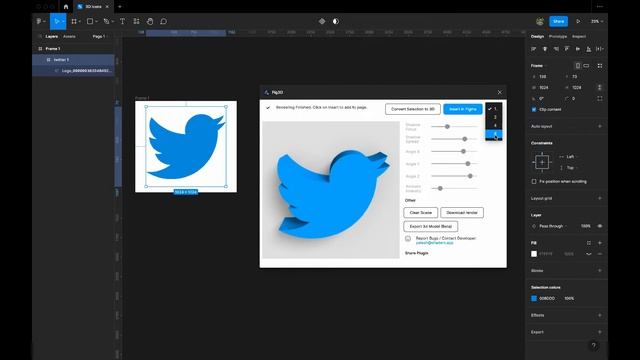
Task: Click the mask contrast icon in toolbar
Action: click(336, 21)
